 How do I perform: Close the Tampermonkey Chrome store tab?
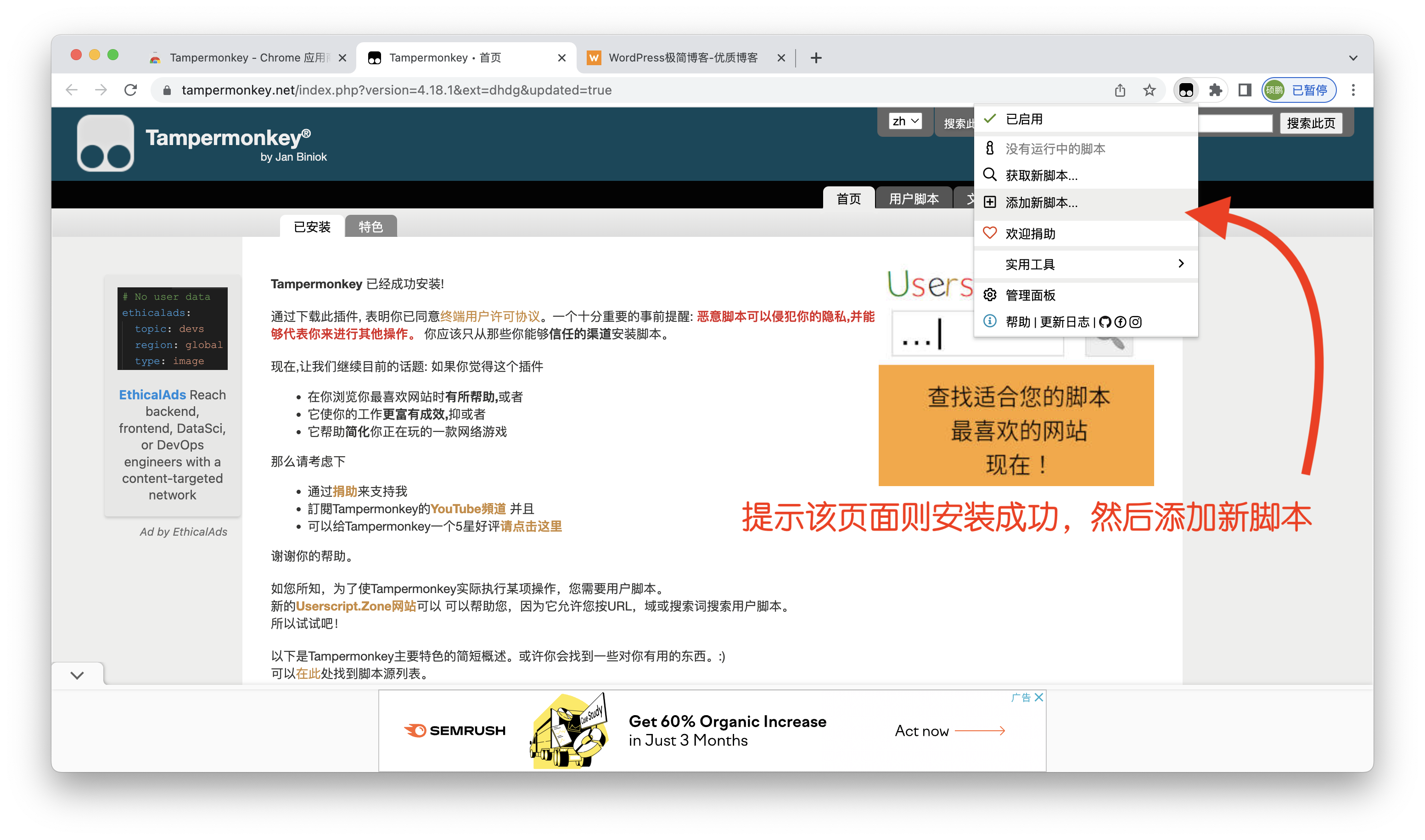[342, 58]
